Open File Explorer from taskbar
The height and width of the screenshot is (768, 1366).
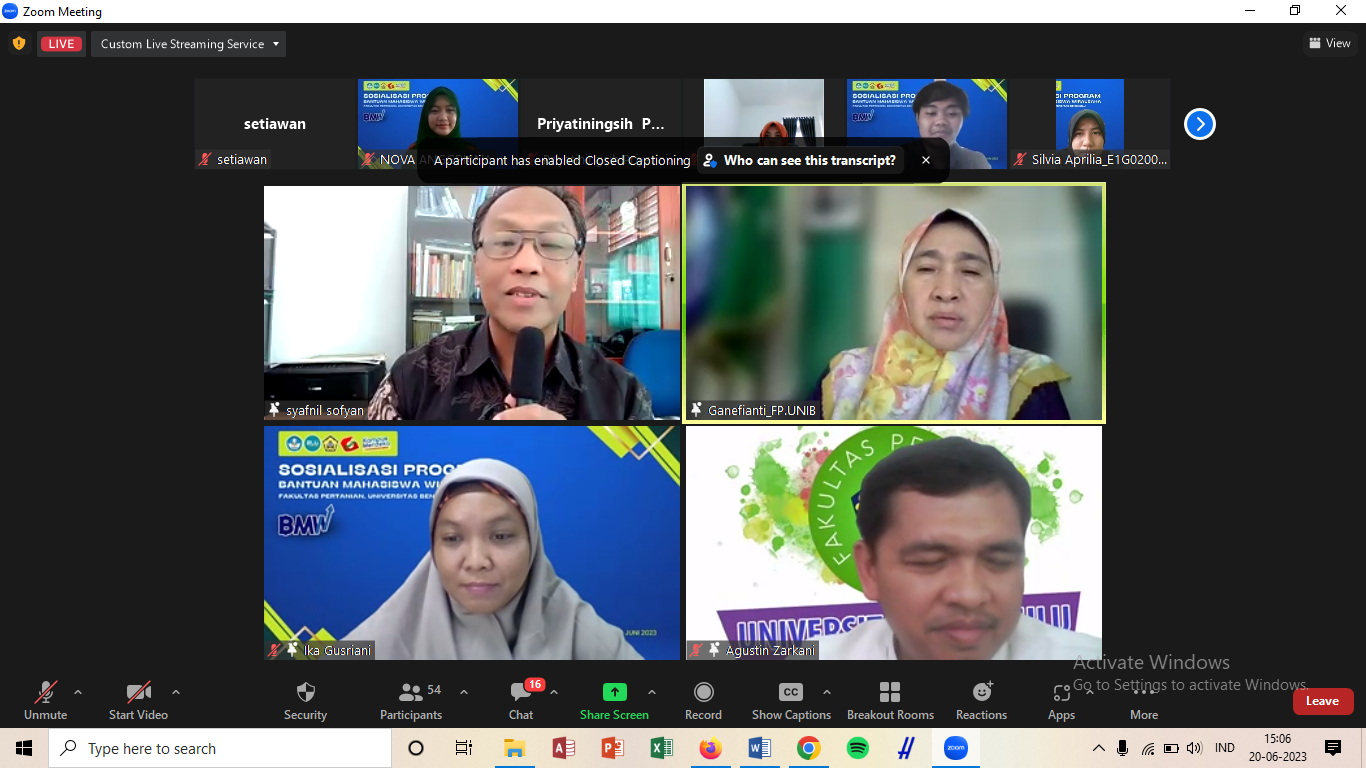514,748
